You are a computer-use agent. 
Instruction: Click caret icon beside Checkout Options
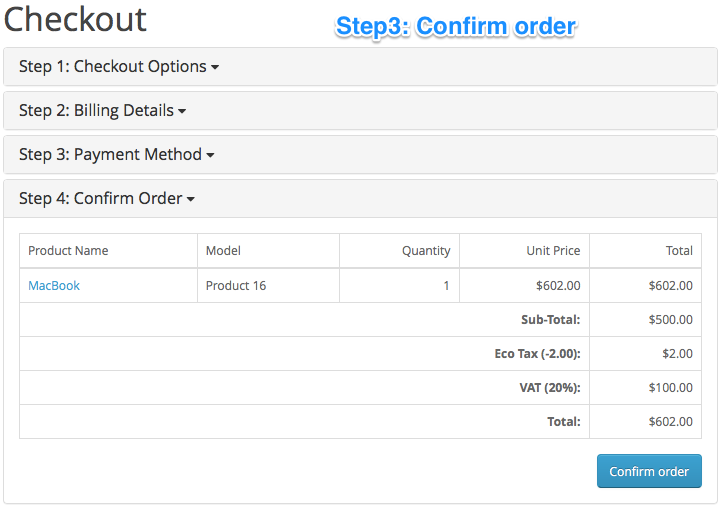[x=215, y=67]
